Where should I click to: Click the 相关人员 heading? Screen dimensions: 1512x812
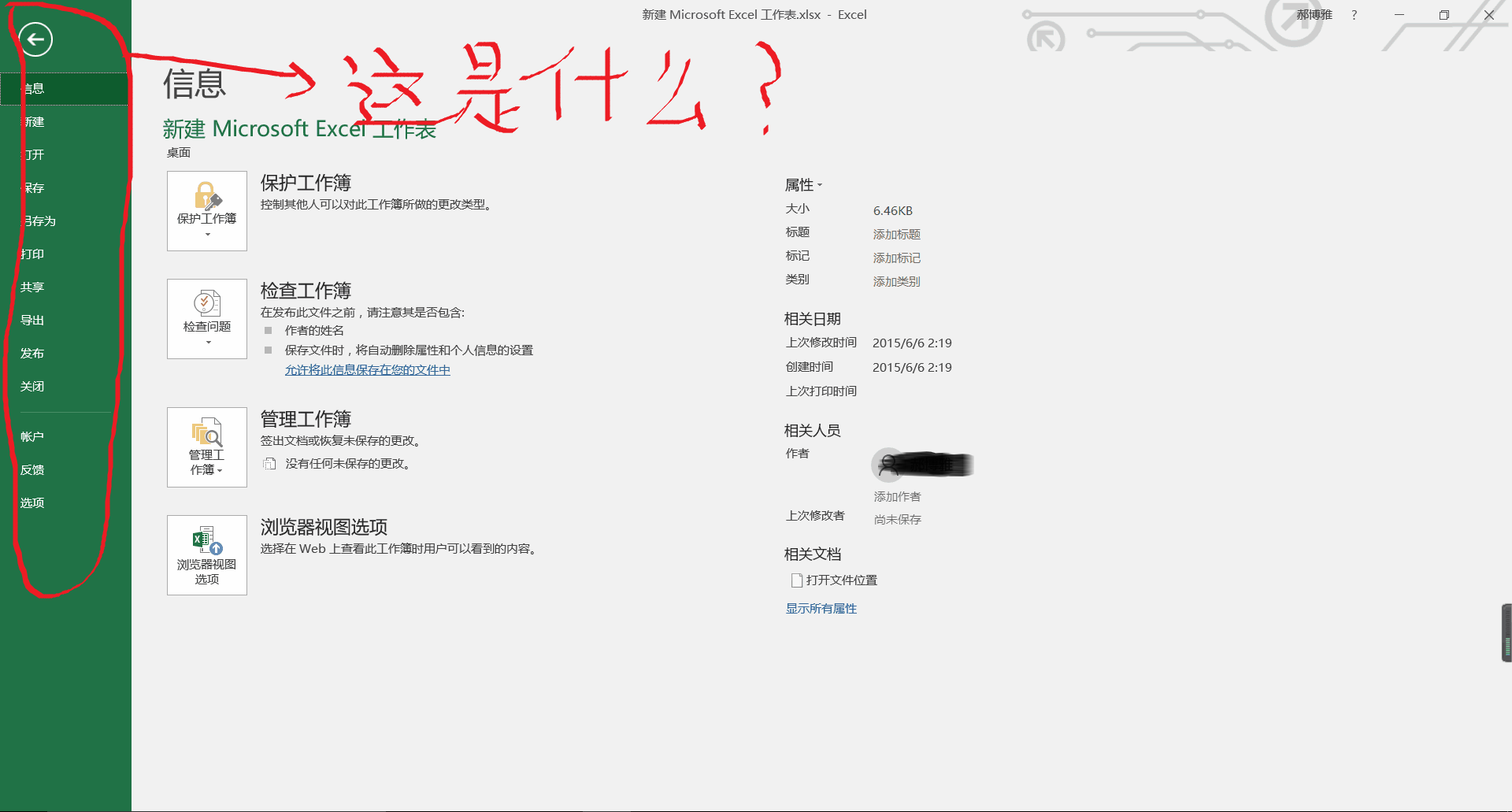pos(813,431)
